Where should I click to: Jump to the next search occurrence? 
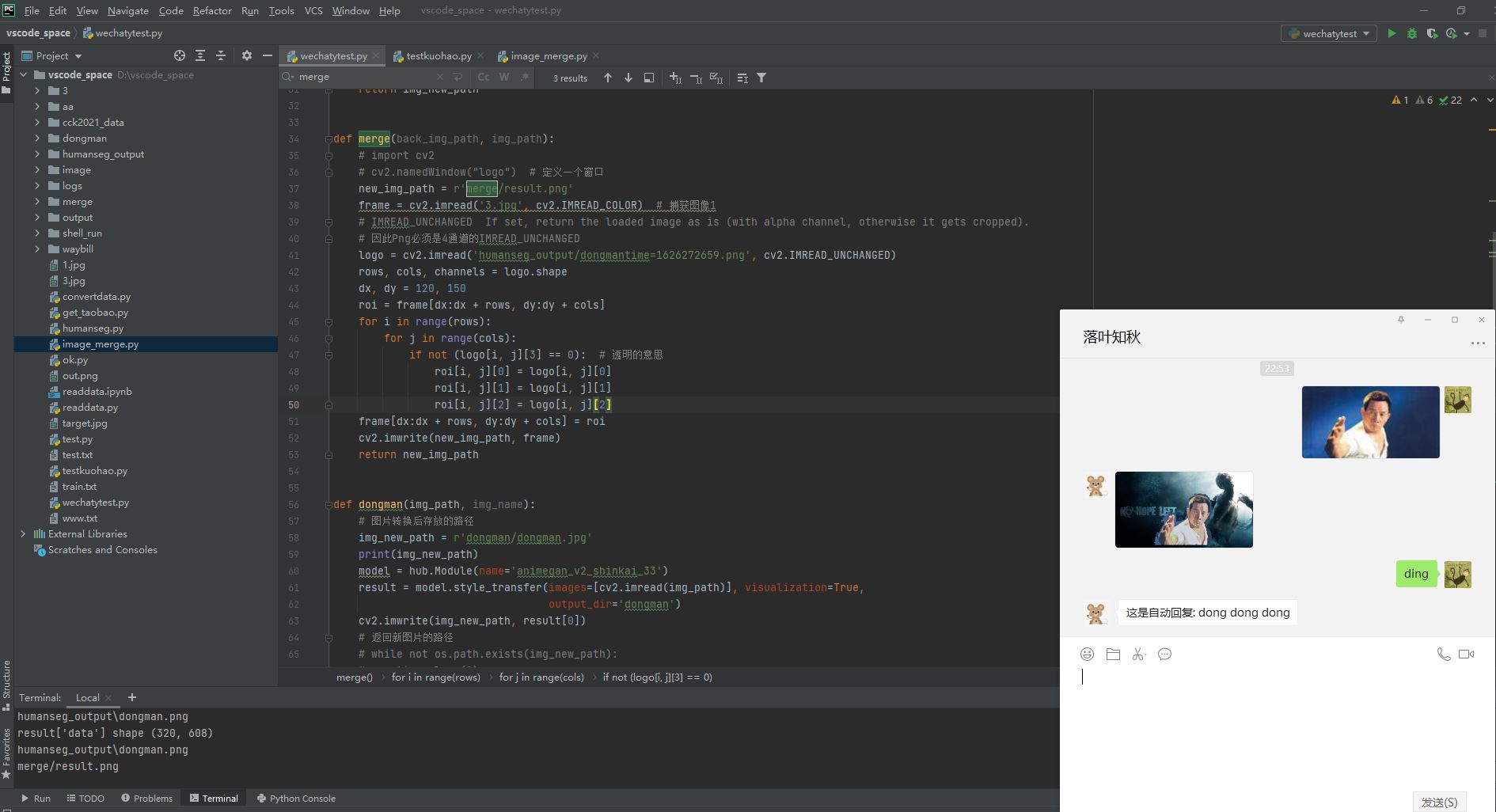628,78
